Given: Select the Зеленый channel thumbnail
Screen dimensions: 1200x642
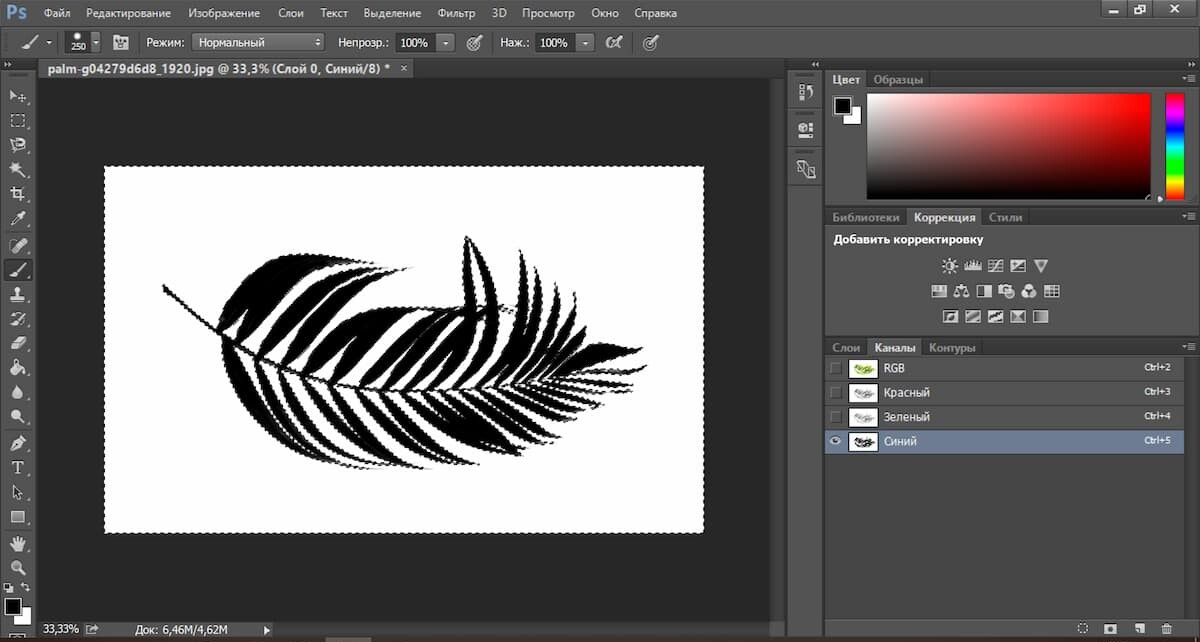Looking at the screenshot, I should point(862,417).
